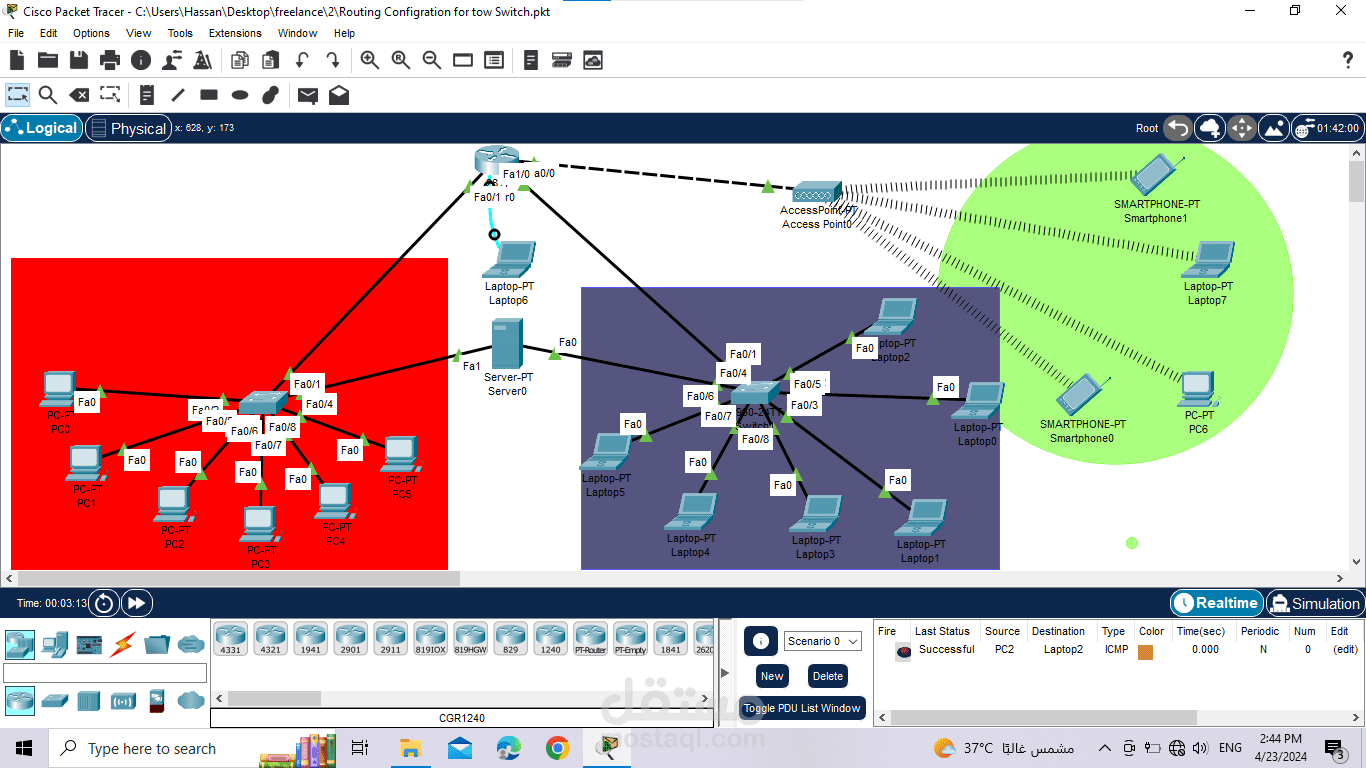Copy selection using the copy icon
This screenshot has width=1366, height=768.
[239, 61]
